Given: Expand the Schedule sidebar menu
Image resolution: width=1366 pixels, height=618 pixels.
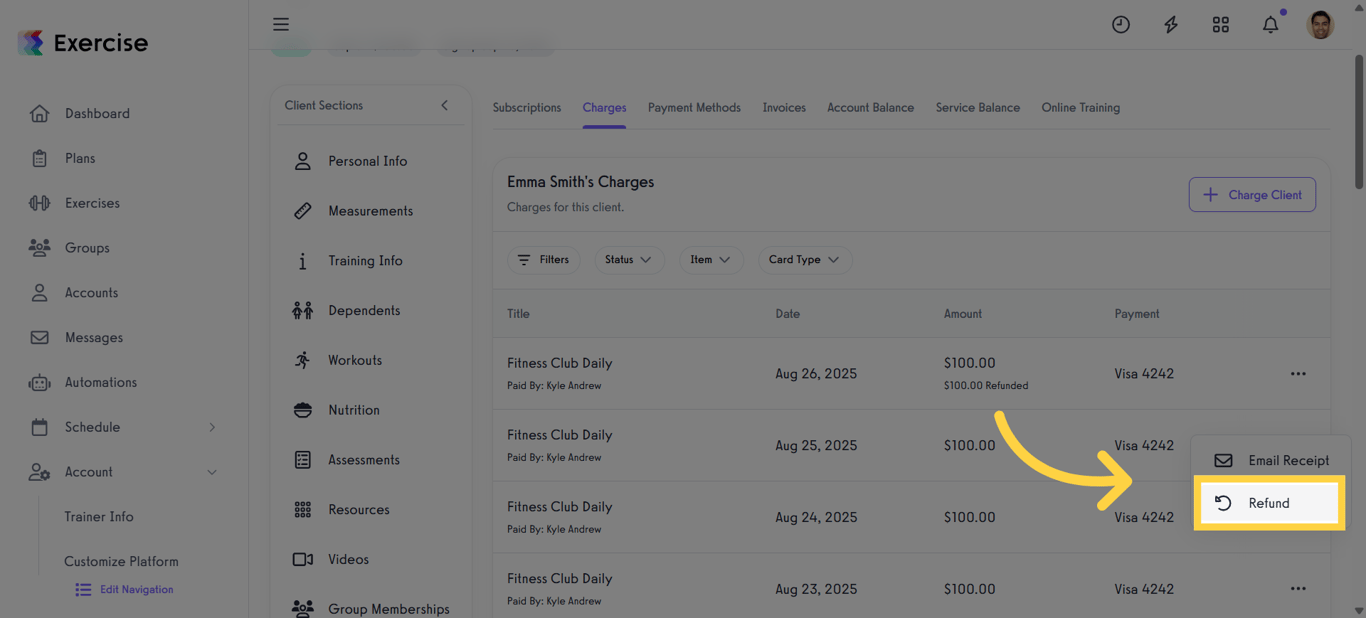Looking at the screenshot, I should (x=211, y=427).
